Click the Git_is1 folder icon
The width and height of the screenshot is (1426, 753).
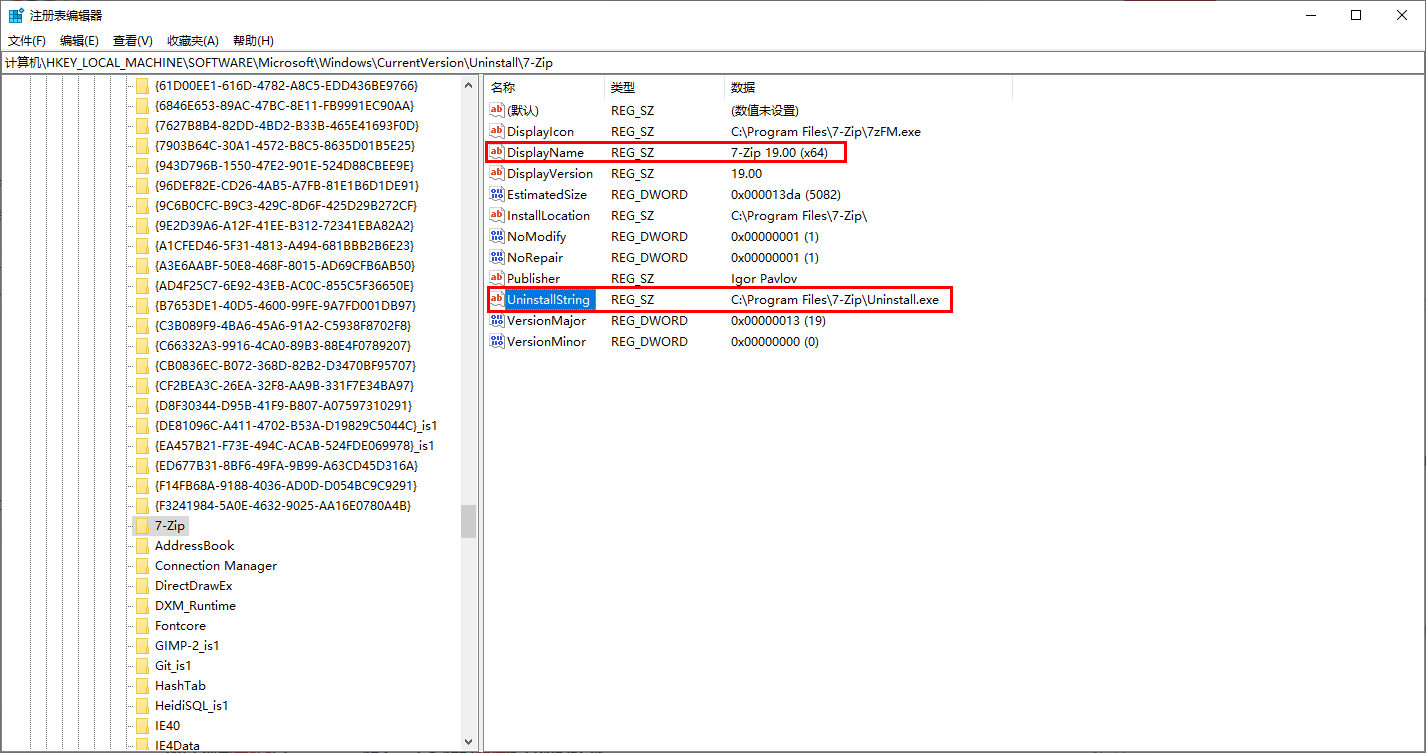coord(142,665)
